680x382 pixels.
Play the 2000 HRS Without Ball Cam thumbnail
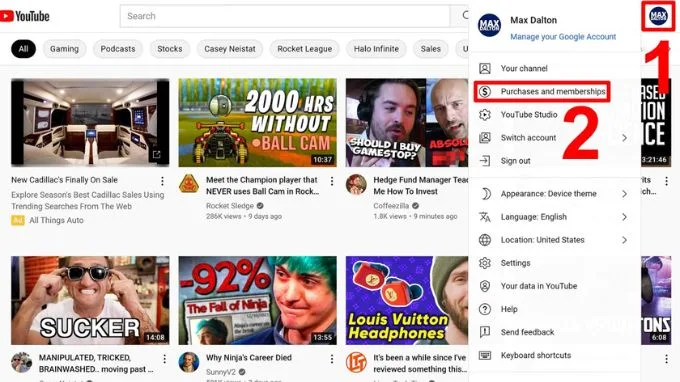coord(258,123)
